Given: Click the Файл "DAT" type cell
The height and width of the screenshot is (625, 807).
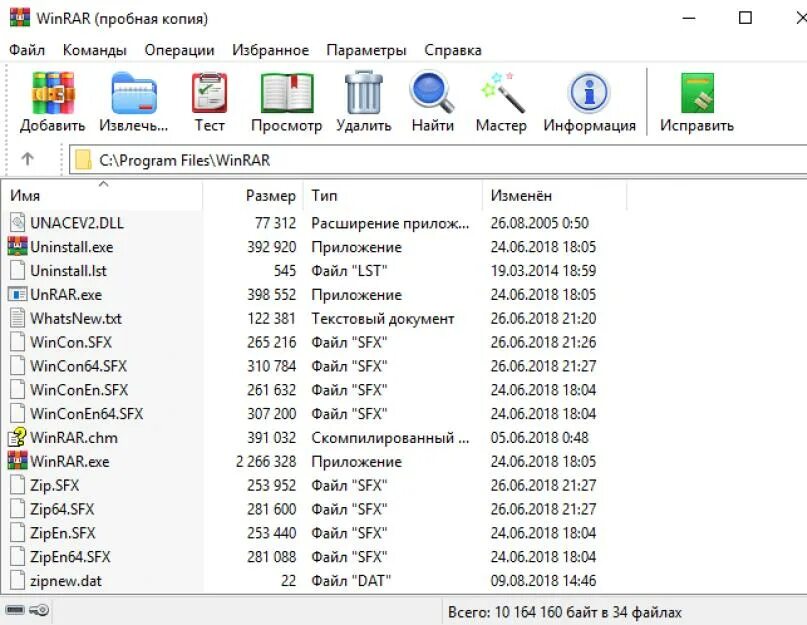Looking at the screenshot, I should click(350, 581).
